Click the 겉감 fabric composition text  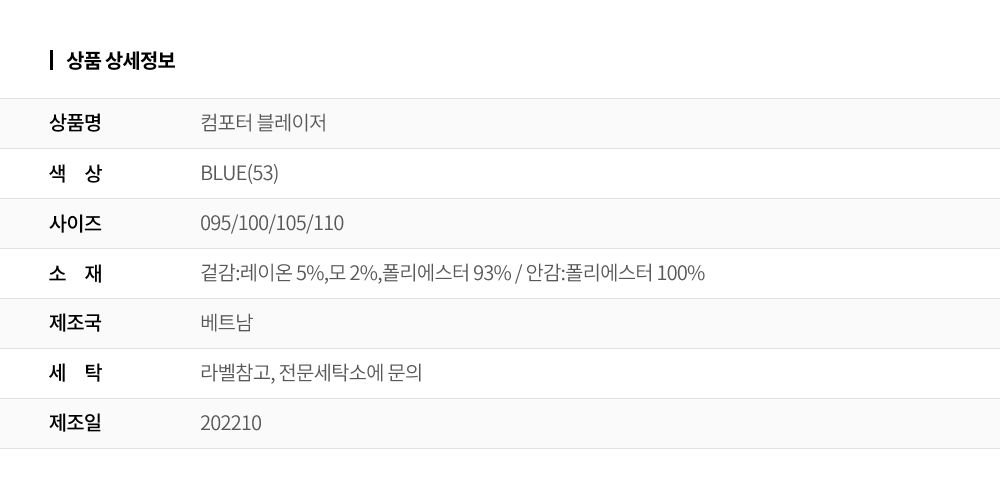pos(356,273)
